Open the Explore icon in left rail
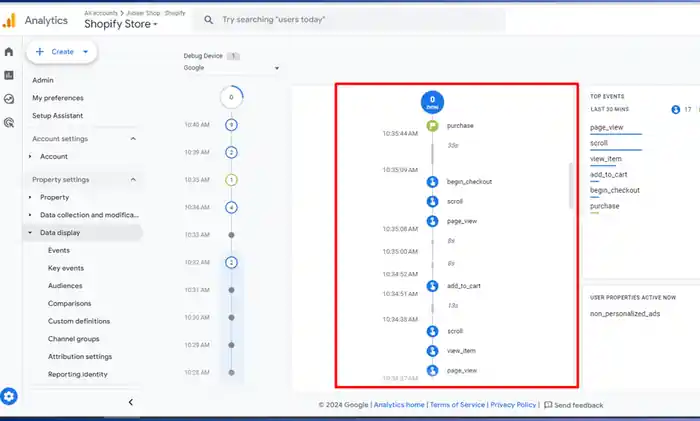This screenshot has width=700, height=421. point(9,99)
